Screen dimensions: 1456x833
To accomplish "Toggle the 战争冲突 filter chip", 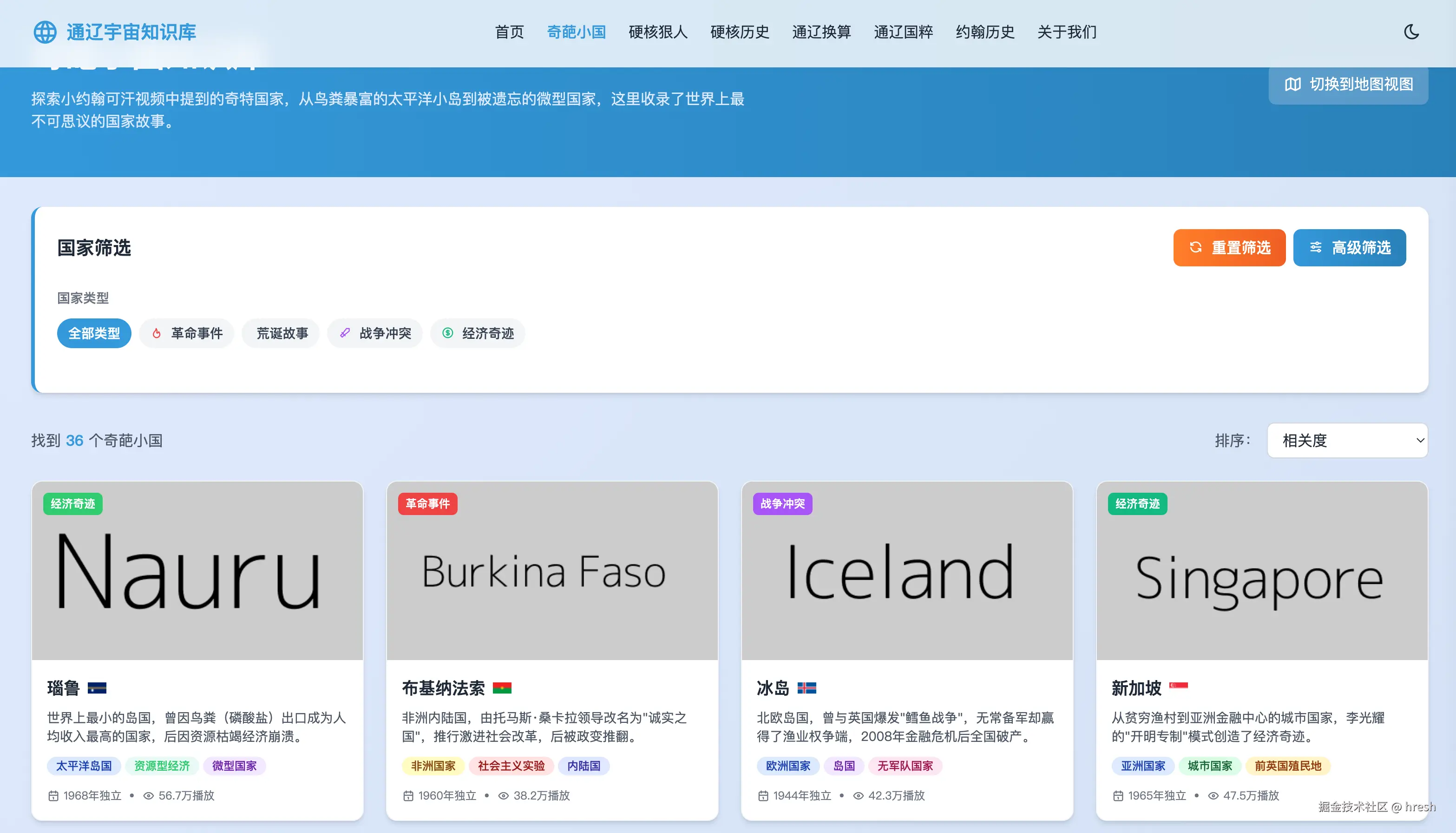I will pyautogui.click(x=375, y=333).
